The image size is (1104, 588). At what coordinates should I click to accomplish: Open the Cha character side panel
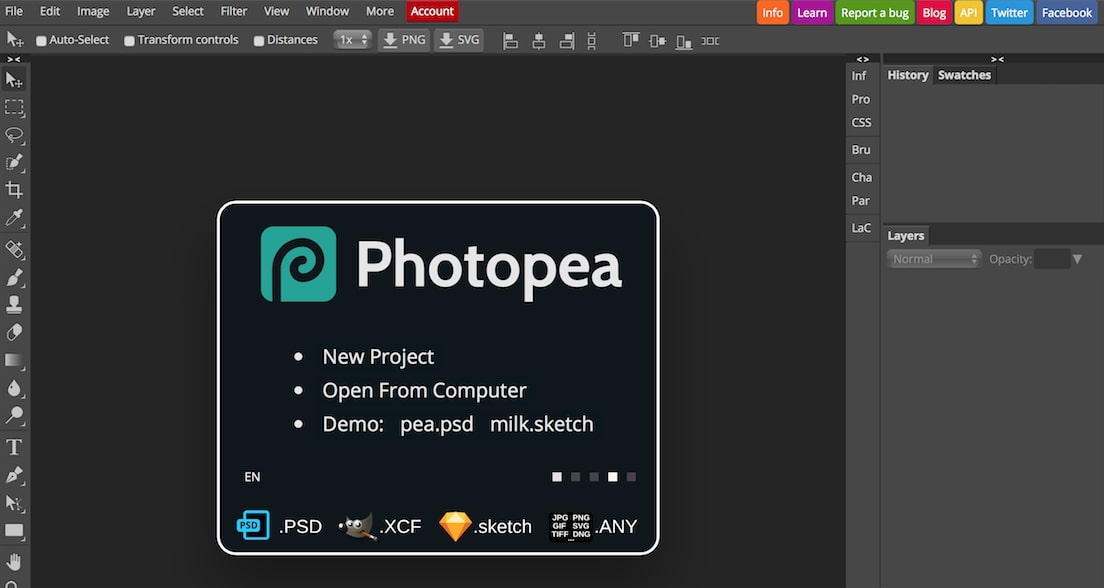click(861, 177)
